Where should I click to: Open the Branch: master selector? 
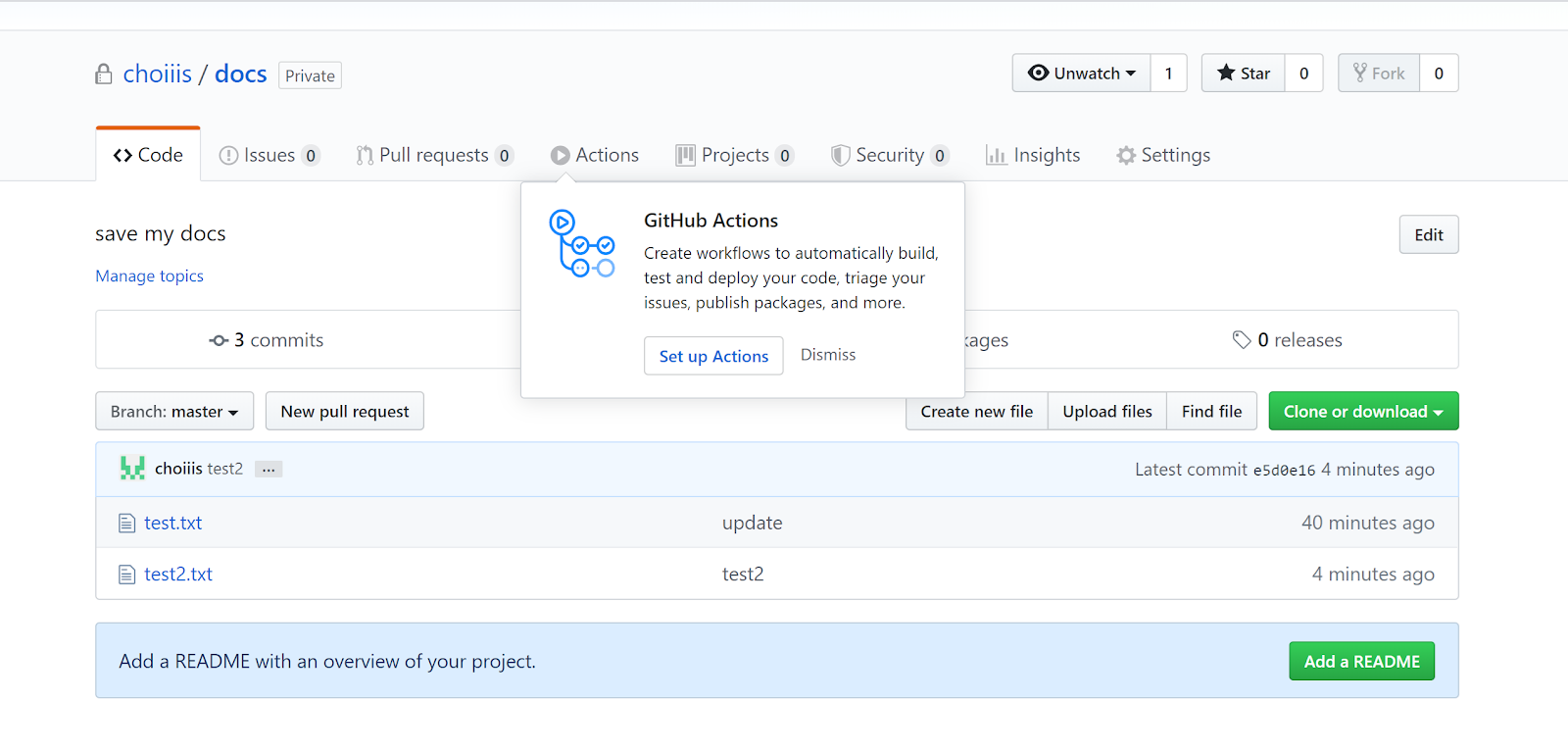tap(174, 412)
